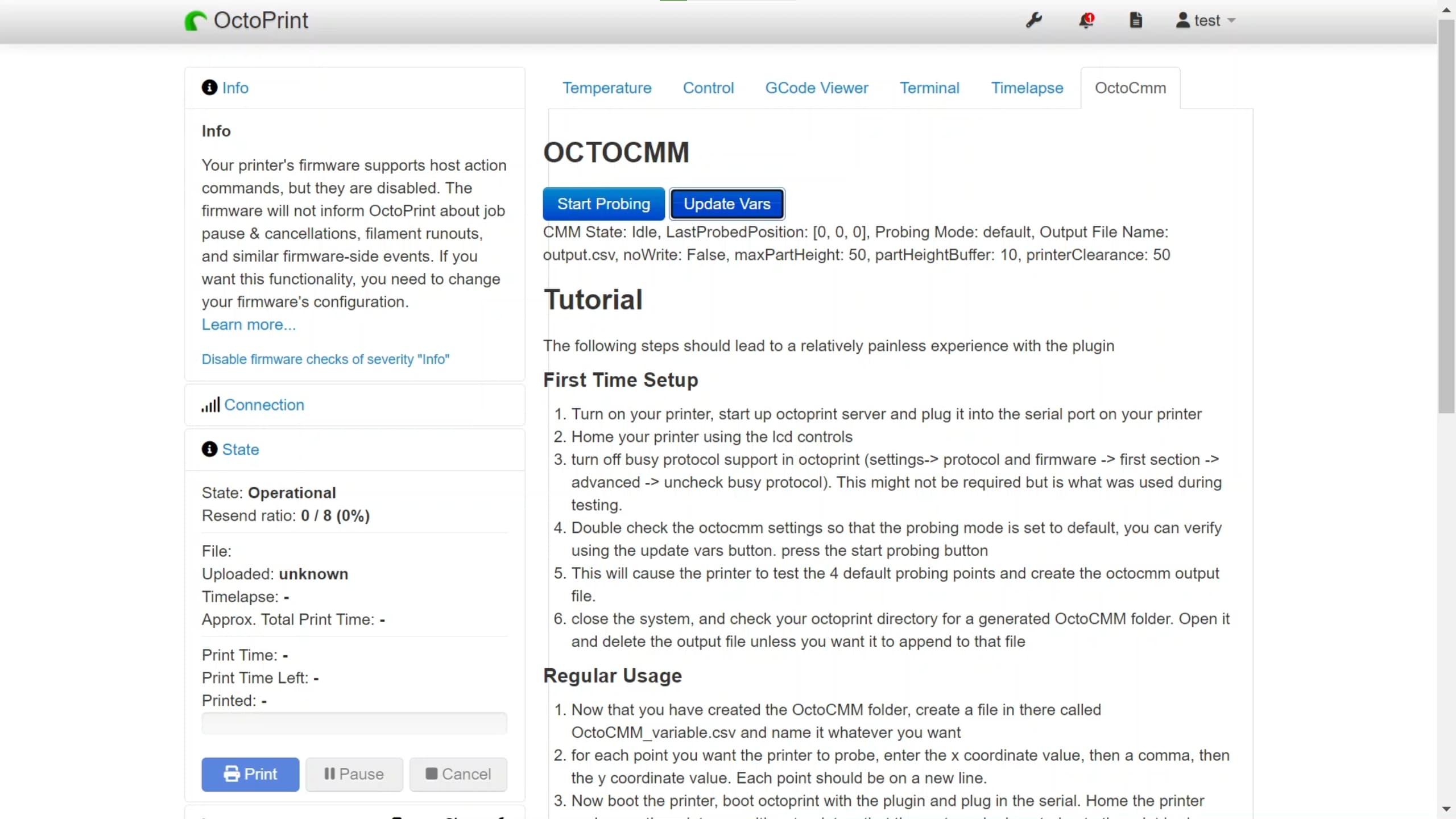
Task: Click the Info panel icon
Action: (209, 87)
